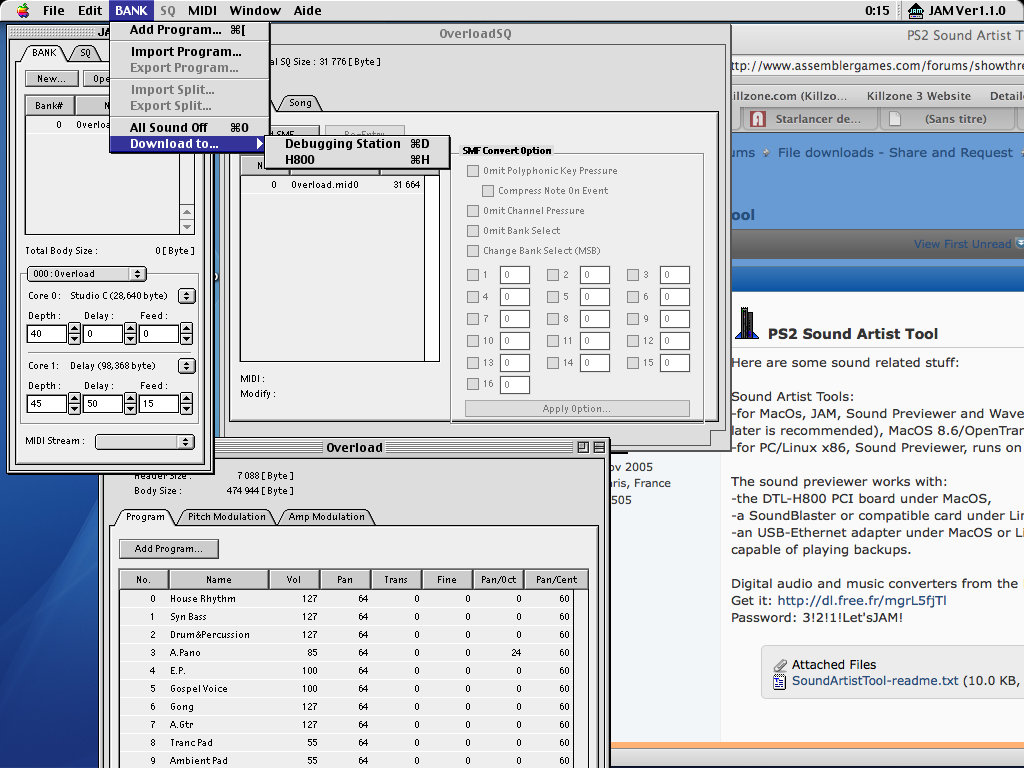Screen dimensions: 1024x768
Task: Click bank list scrollbar up arrow
Action: (x=187, y=212)
